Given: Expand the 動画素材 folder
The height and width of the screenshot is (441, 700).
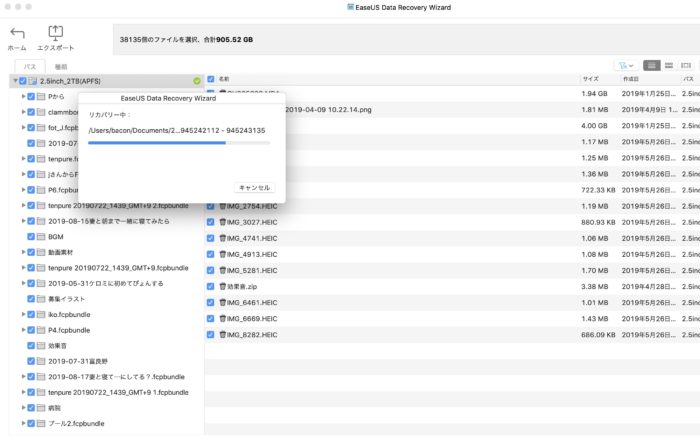Looking at the screenshot, I should (23, 252).
